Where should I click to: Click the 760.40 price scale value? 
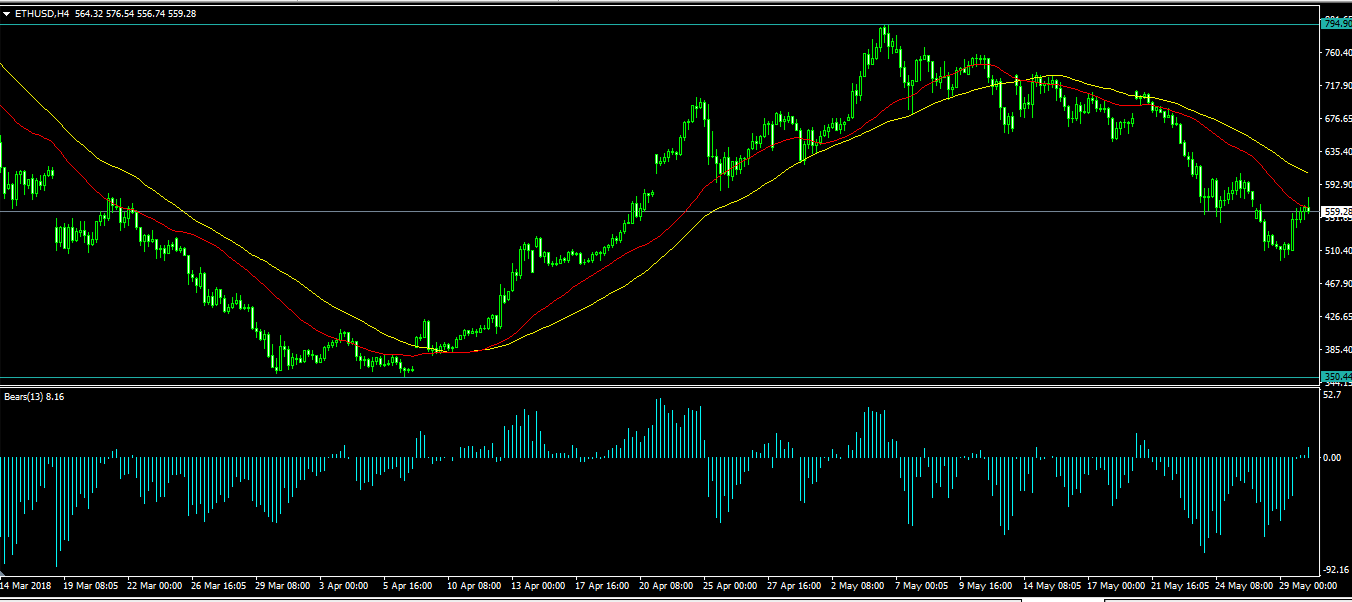(1337, 52)
